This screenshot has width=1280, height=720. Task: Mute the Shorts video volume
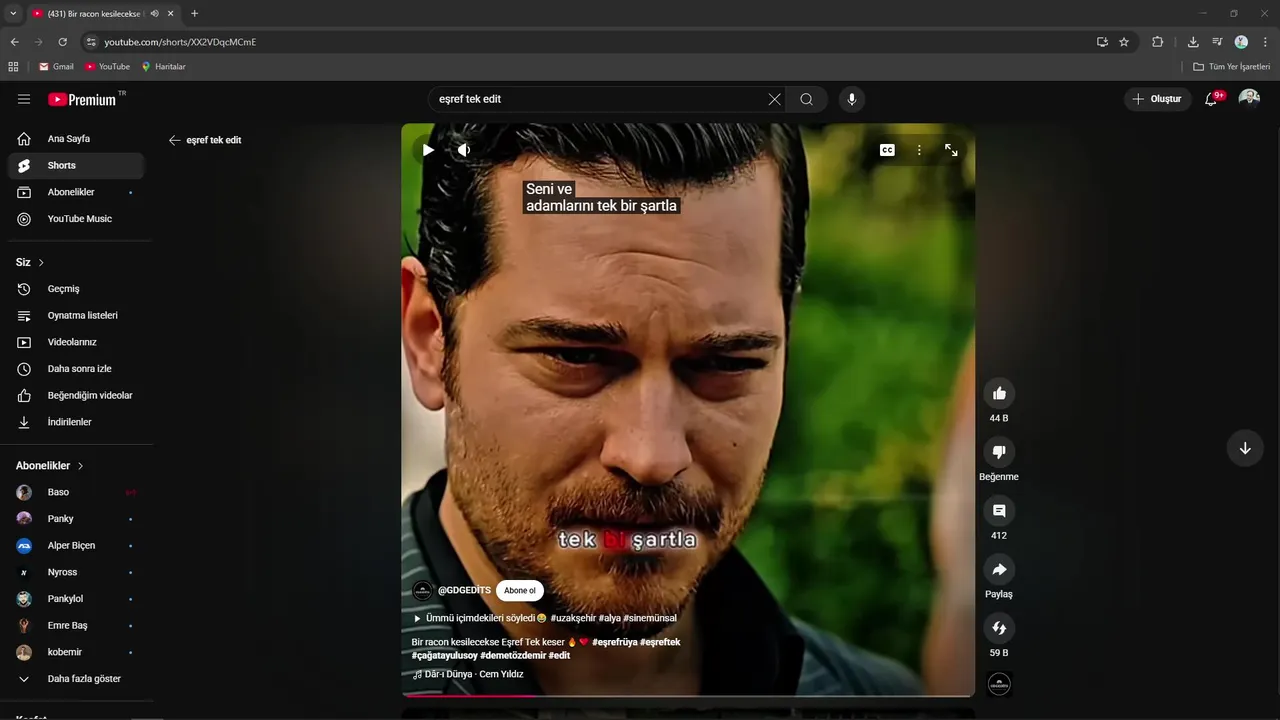click(464, 150)
